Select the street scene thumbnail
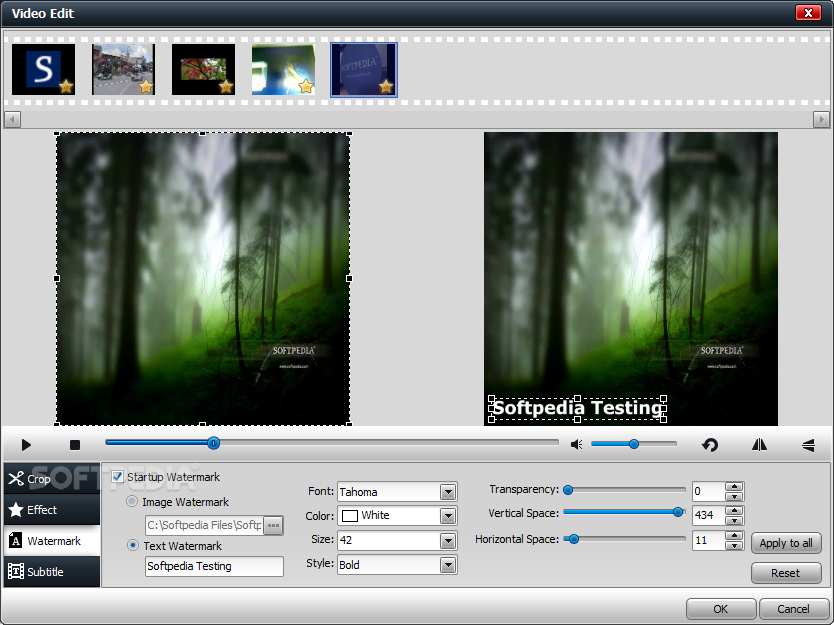This screenshot has width=834, height=625. (x=123, y=70)
